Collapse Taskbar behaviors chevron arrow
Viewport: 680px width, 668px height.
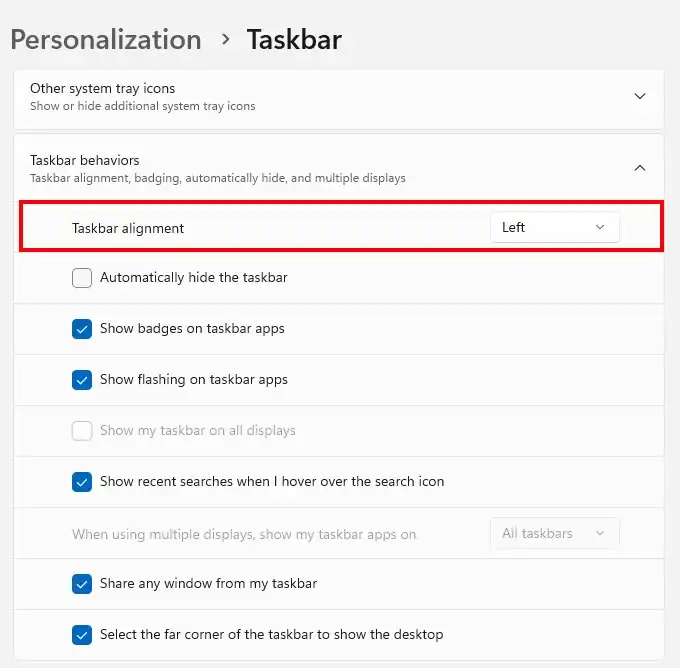tap(640, 168)
